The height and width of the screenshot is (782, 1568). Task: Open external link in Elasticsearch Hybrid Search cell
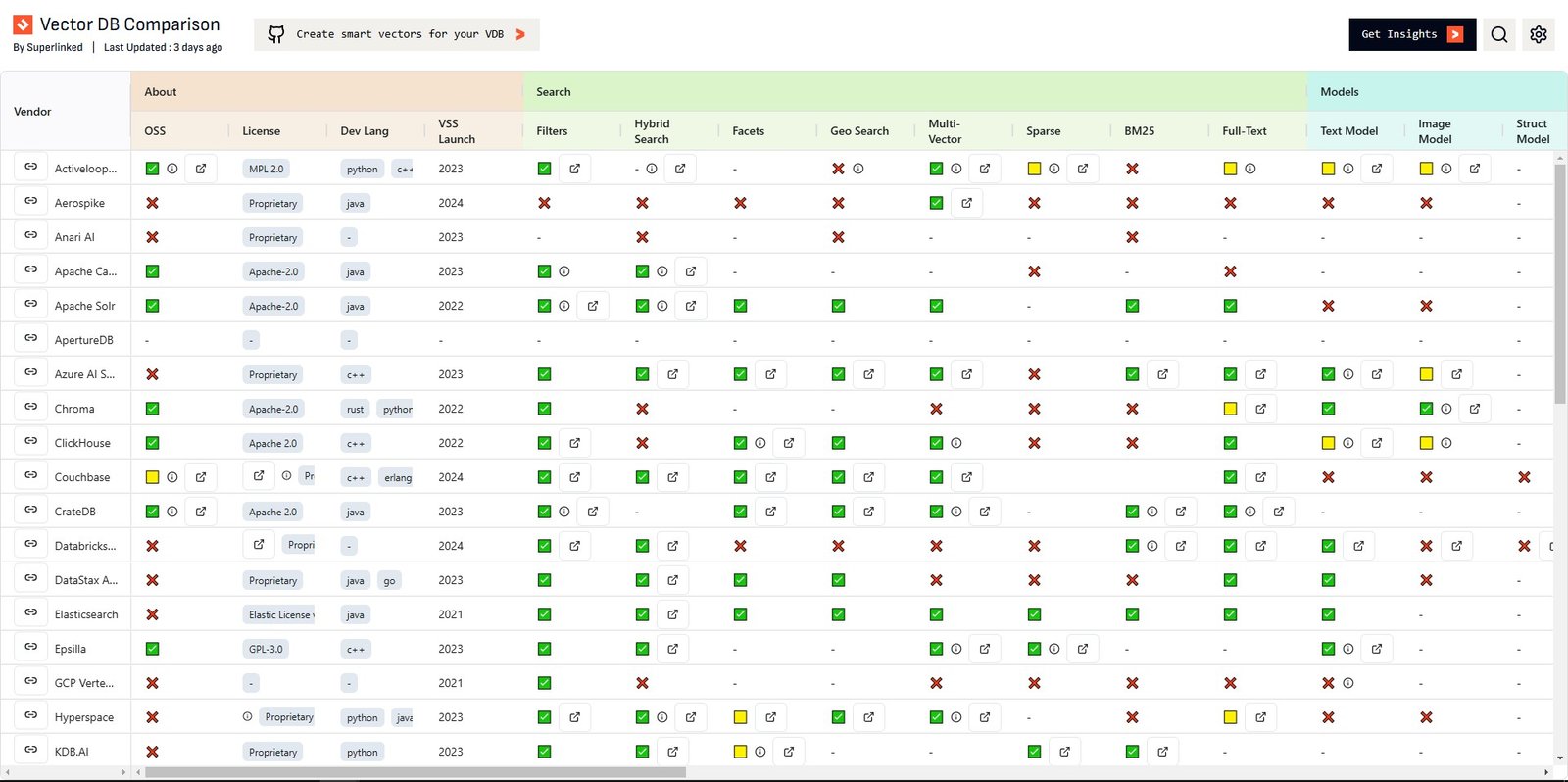point(673,614)
